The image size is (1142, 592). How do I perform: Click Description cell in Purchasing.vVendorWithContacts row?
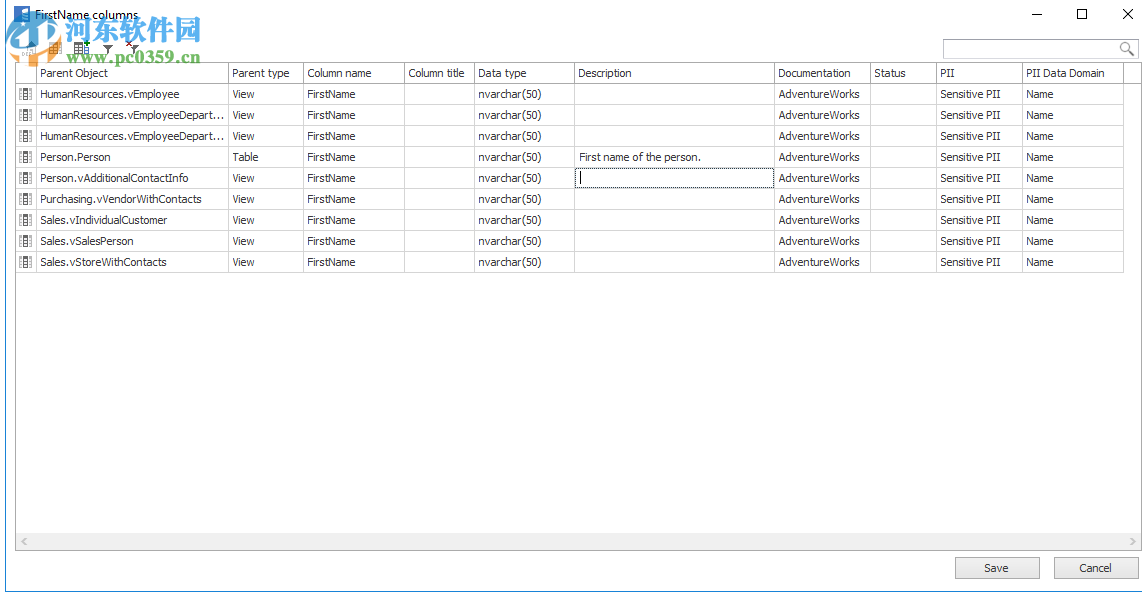click(674, 200)
